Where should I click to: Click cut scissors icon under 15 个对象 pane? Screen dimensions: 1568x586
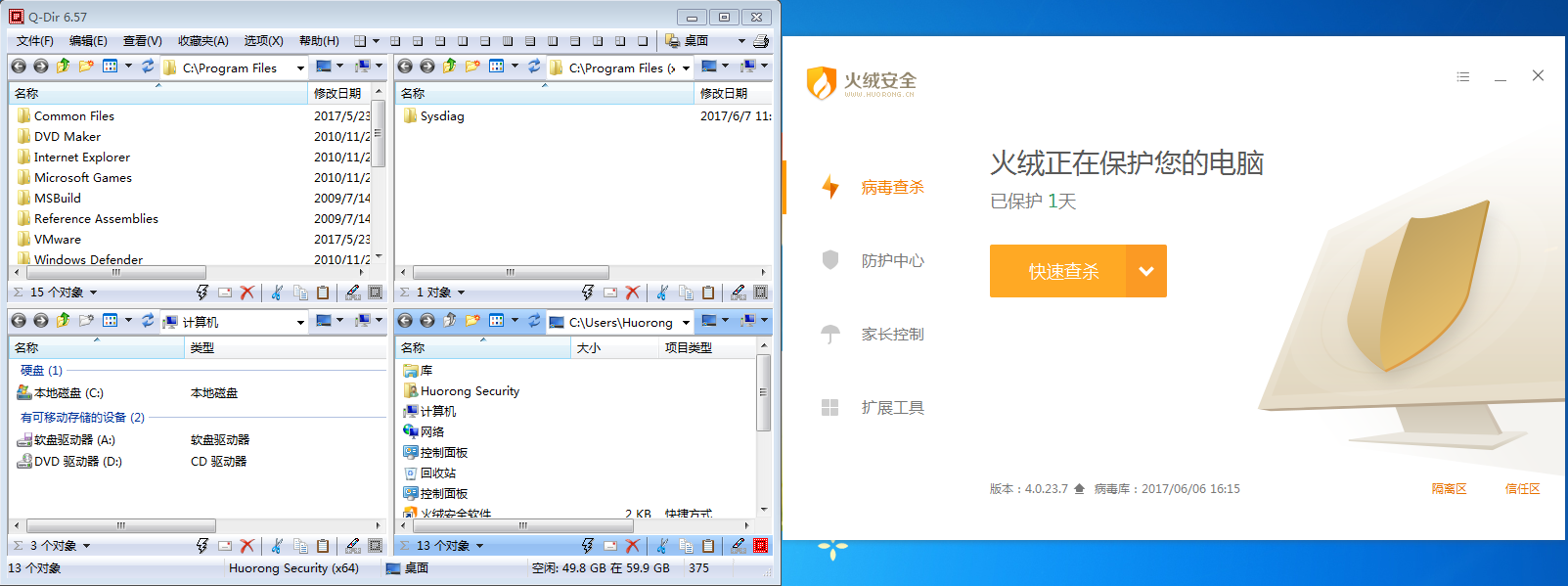coord(277,292)
